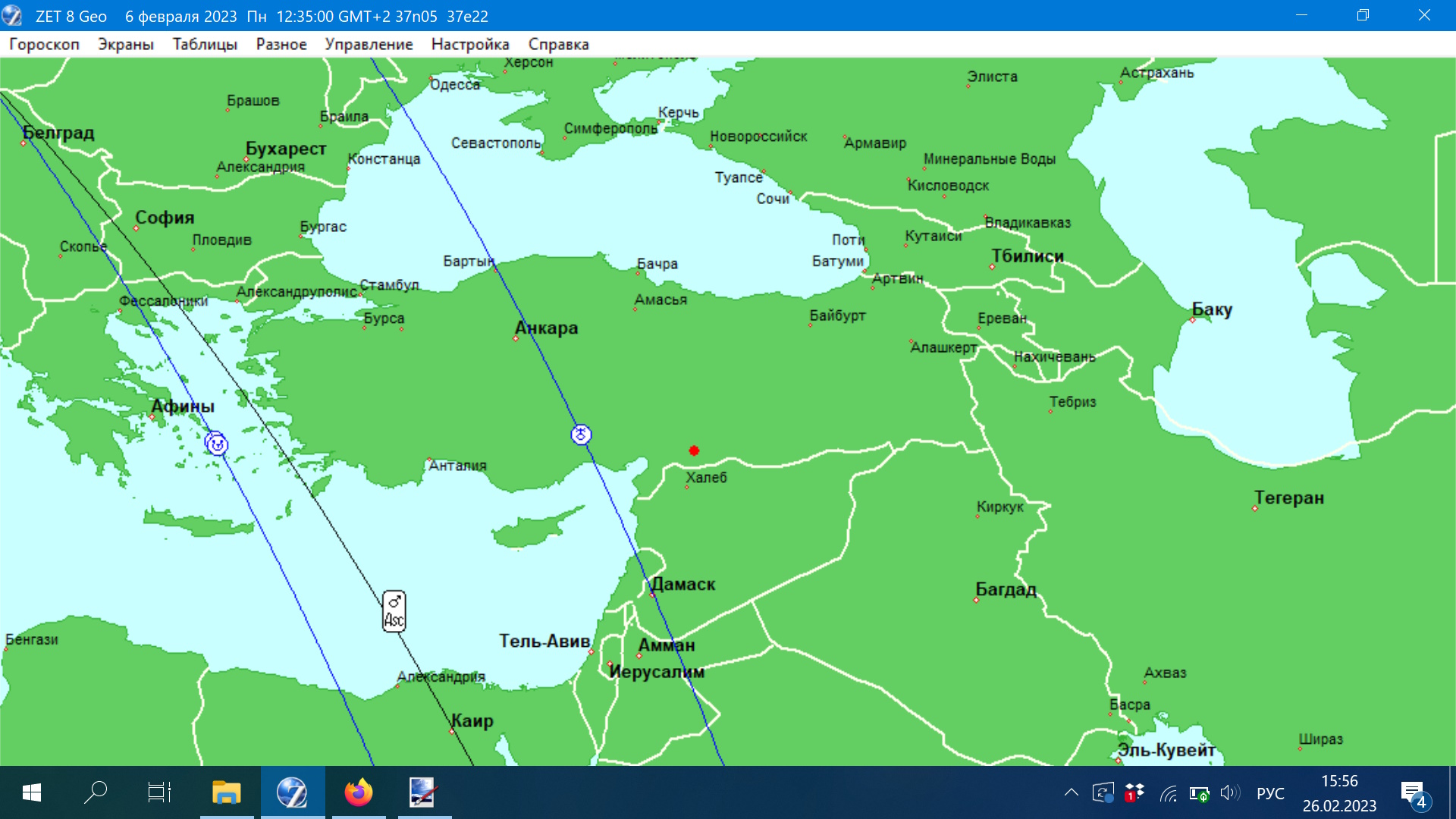Open Windows notification center
Screen dimensions: 1456x819
coord(1414,794)
